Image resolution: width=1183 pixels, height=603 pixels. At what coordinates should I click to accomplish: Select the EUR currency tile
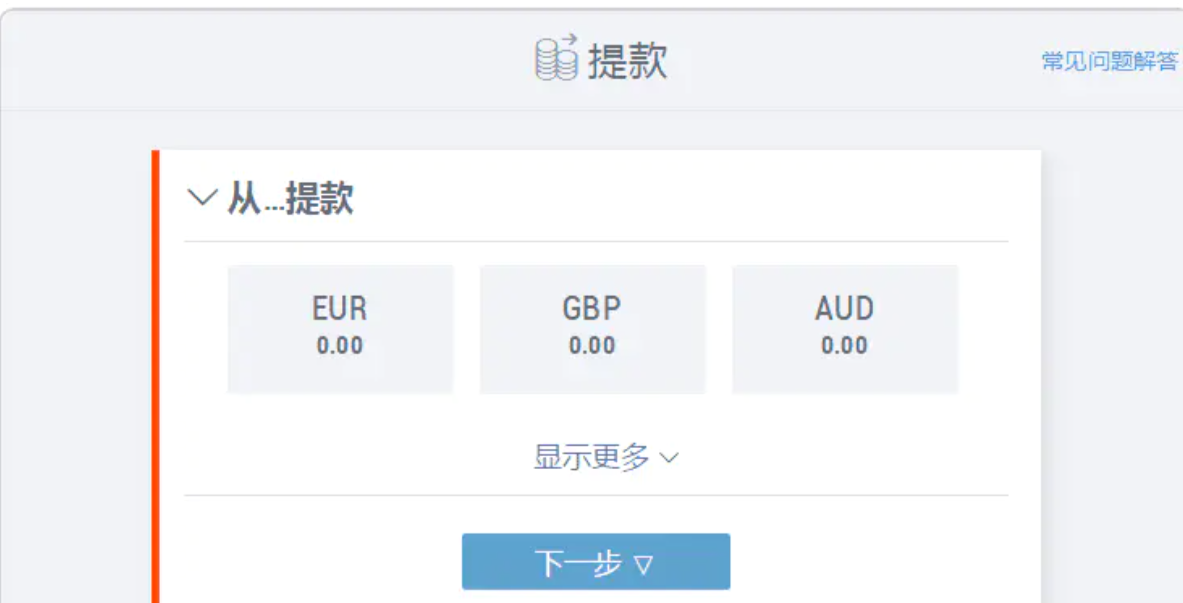point(340,329)
